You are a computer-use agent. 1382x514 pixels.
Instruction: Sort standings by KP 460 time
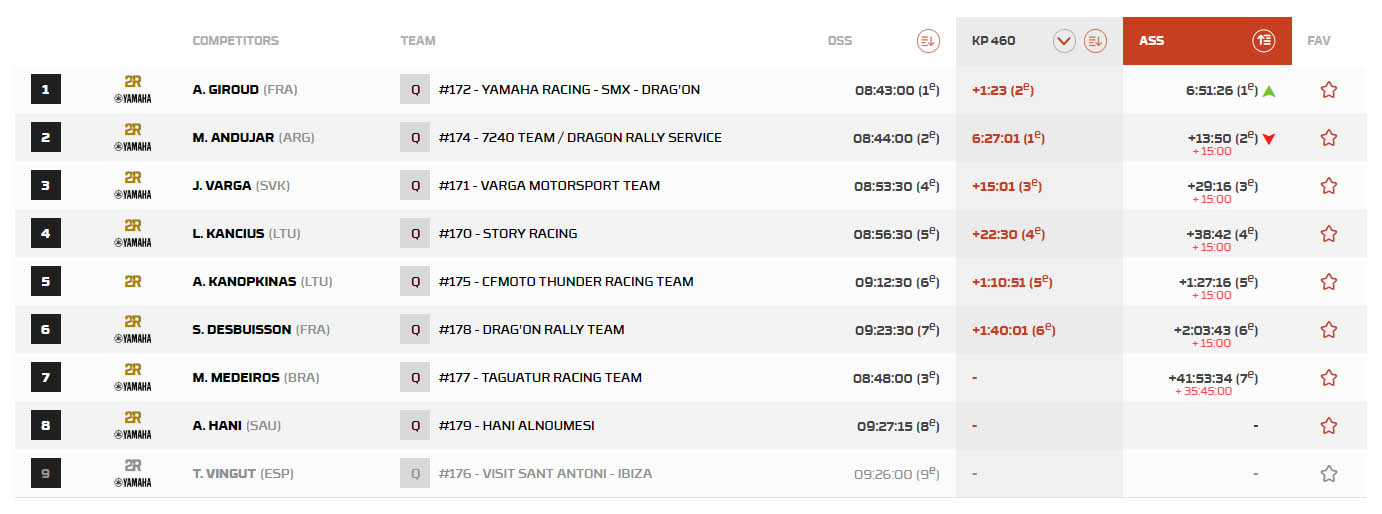[x=1096, y=41]
